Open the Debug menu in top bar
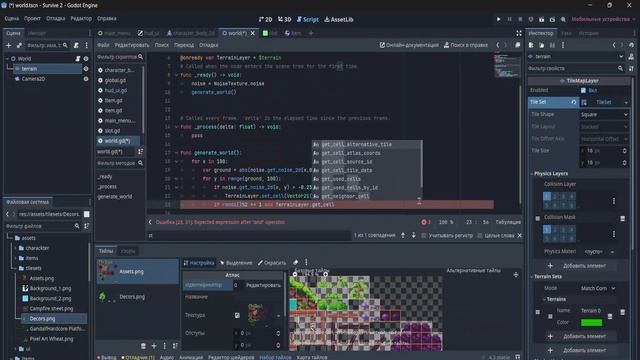 (x=56, y=19)
